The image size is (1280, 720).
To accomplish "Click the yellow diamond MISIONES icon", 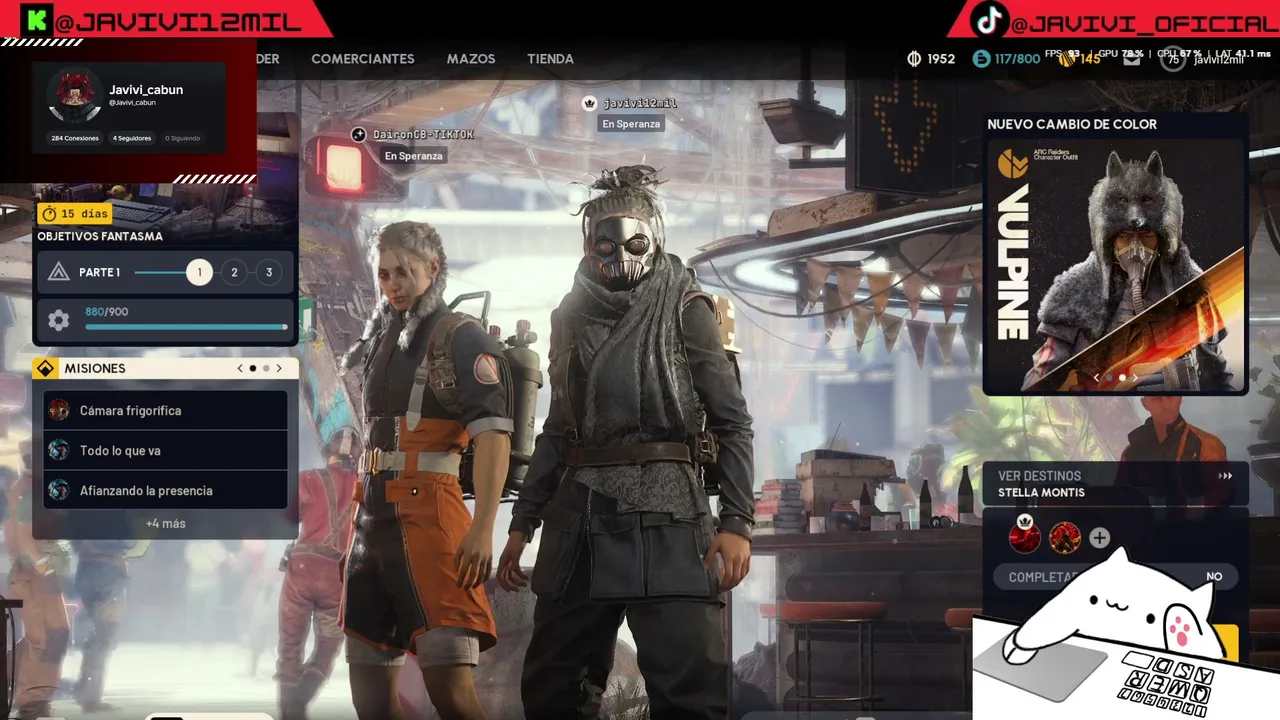I will coord(45,369).
